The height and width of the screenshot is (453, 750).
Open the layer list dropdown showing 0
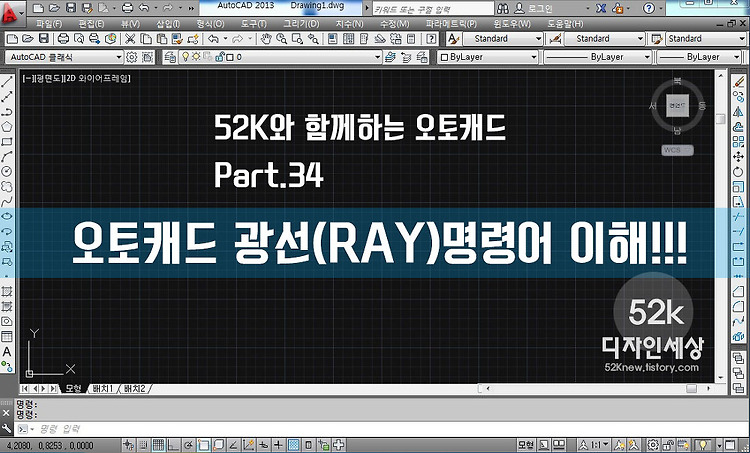click(280, 57)
